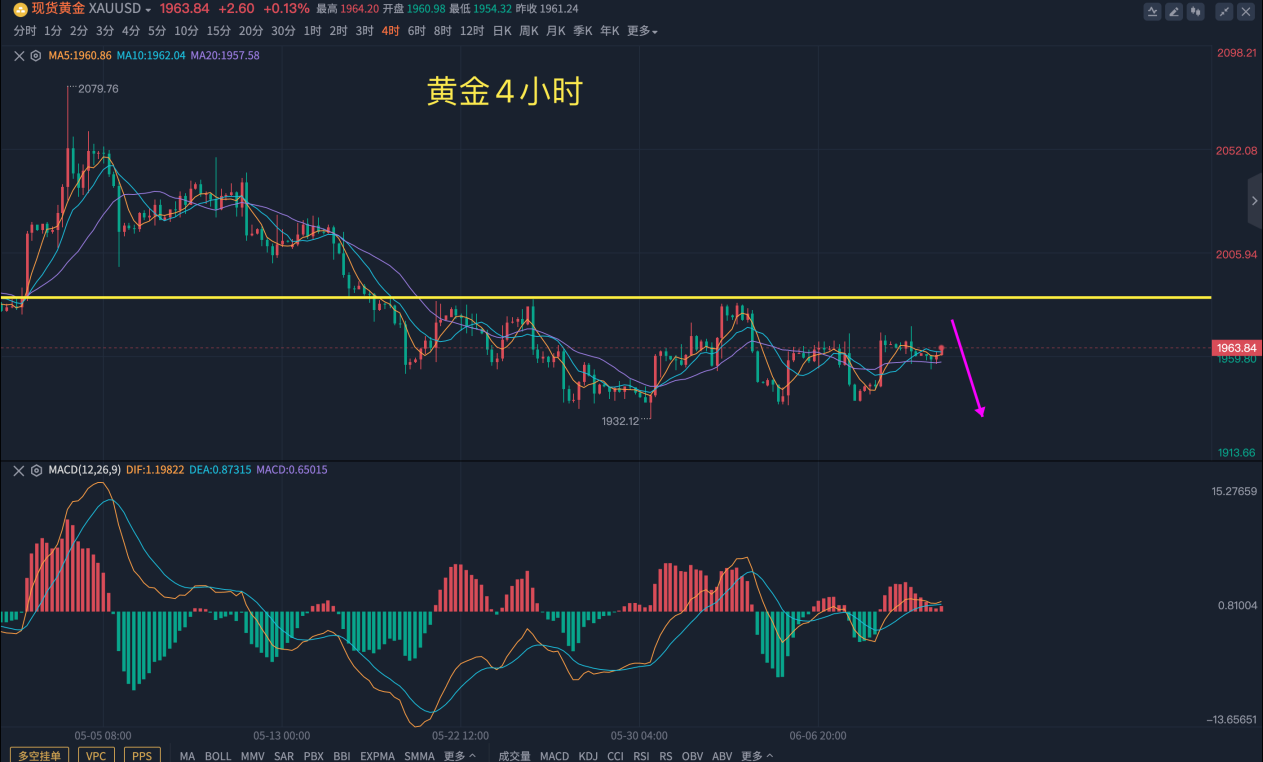Expand the 更多 timeframe dropdown
The width and height of the screenshot is (1263, 762).
point(642,31)
